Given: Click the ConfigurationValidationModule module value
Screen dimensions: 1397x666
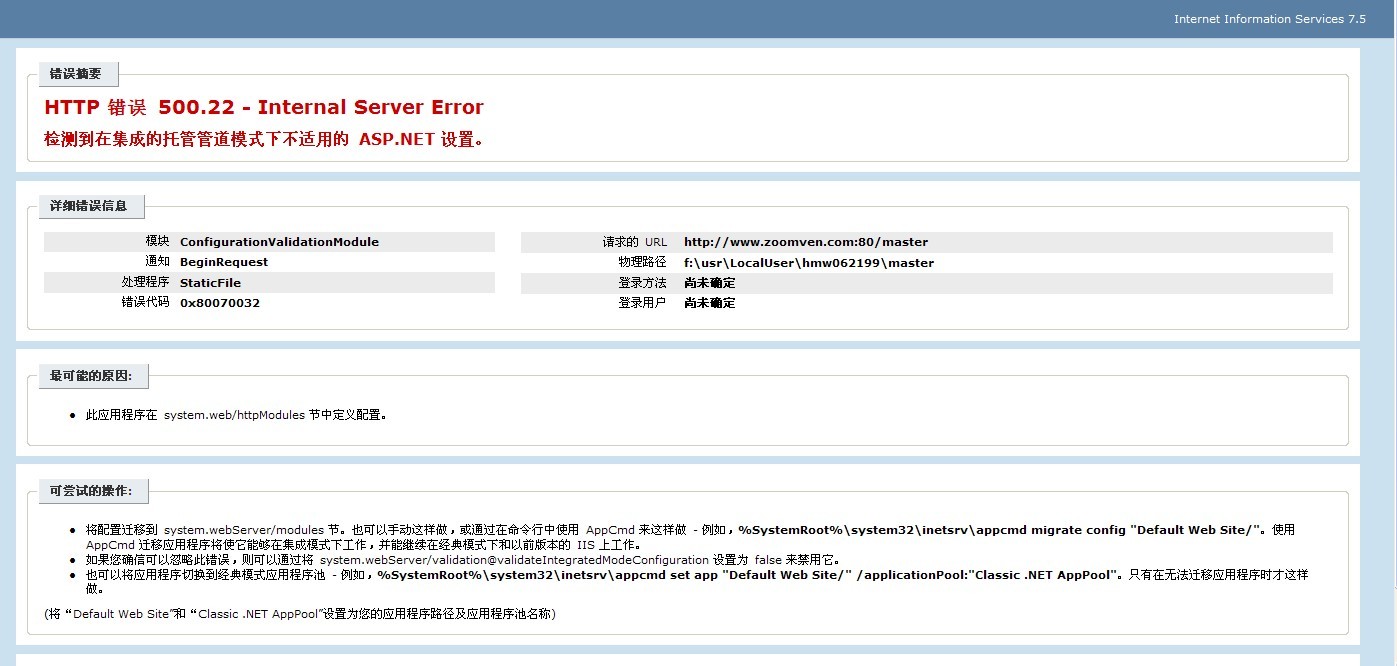Looking at the screenshot, I should (279, 242).
